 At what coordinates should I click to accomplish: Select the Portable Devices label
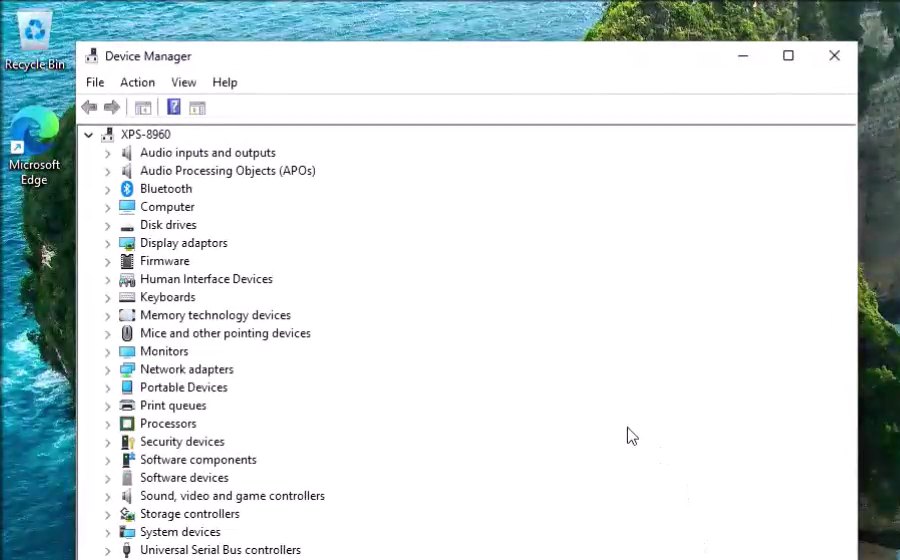pos(184,387)
